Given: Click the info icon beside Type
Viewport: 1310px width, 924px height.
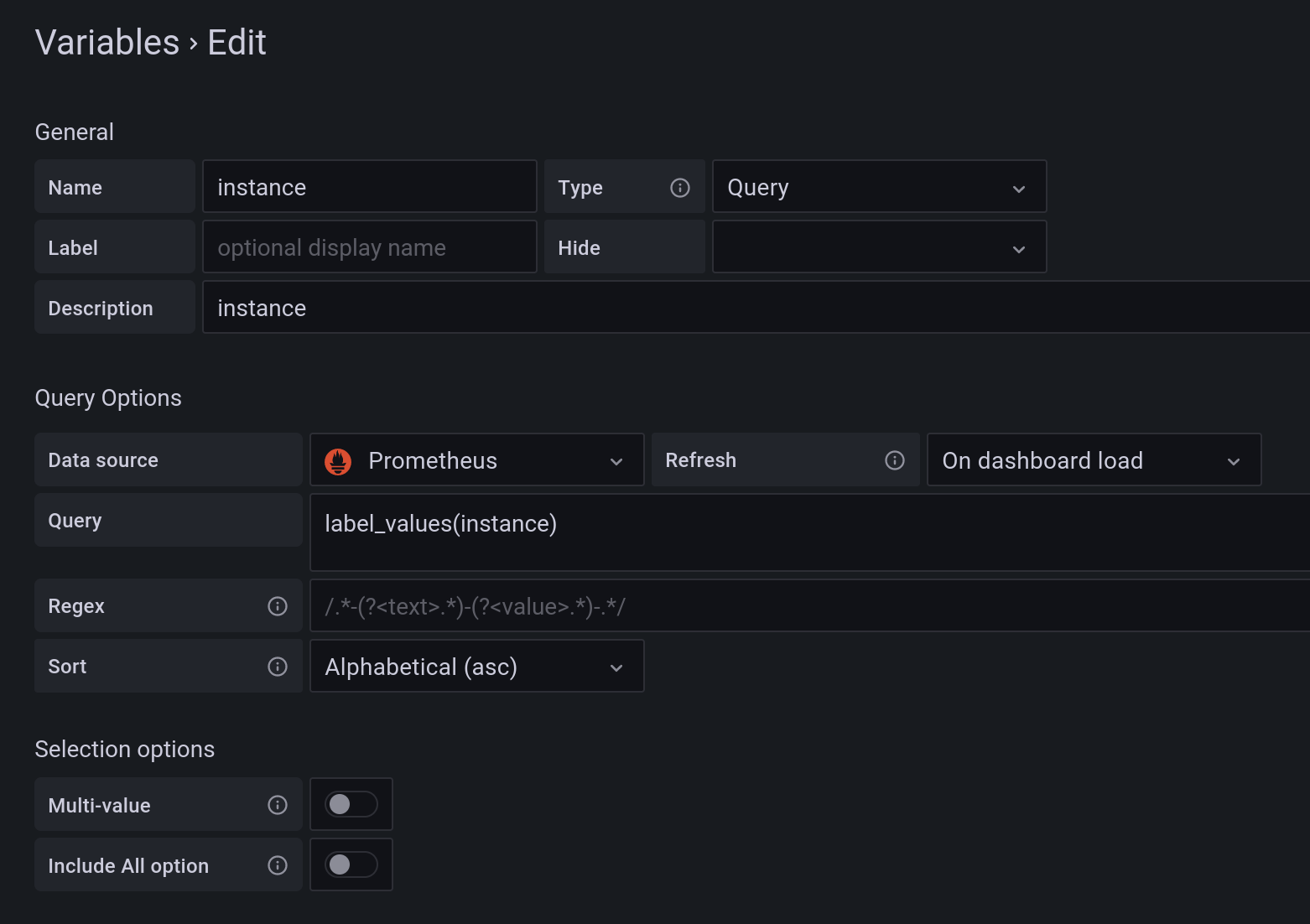Looking at the screenshot, I should 680,187.
